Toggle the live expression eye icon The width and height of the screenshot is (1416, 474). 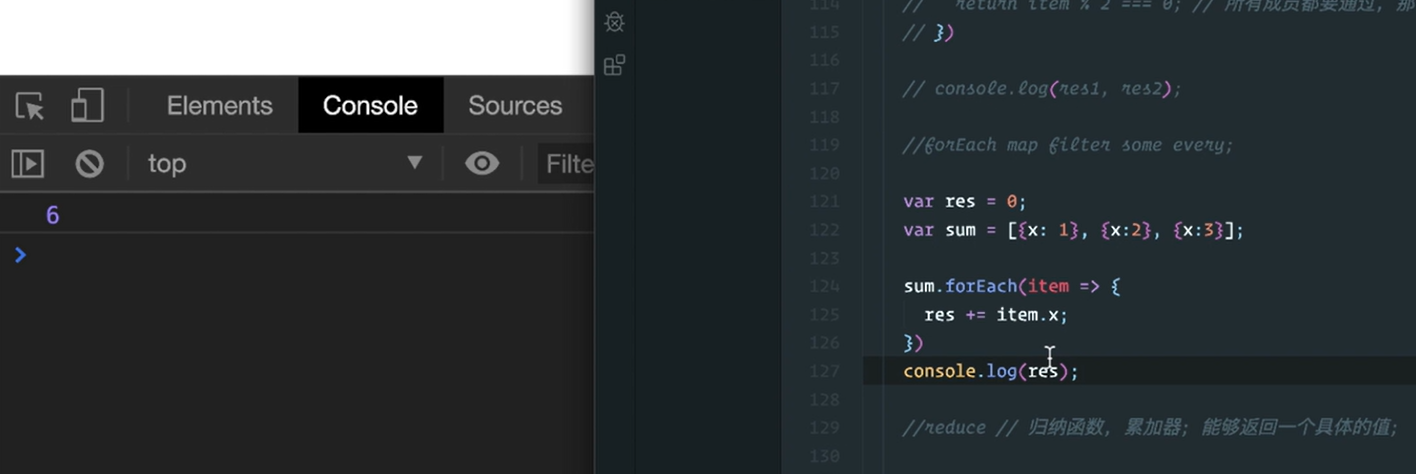(x=482, y=163)
